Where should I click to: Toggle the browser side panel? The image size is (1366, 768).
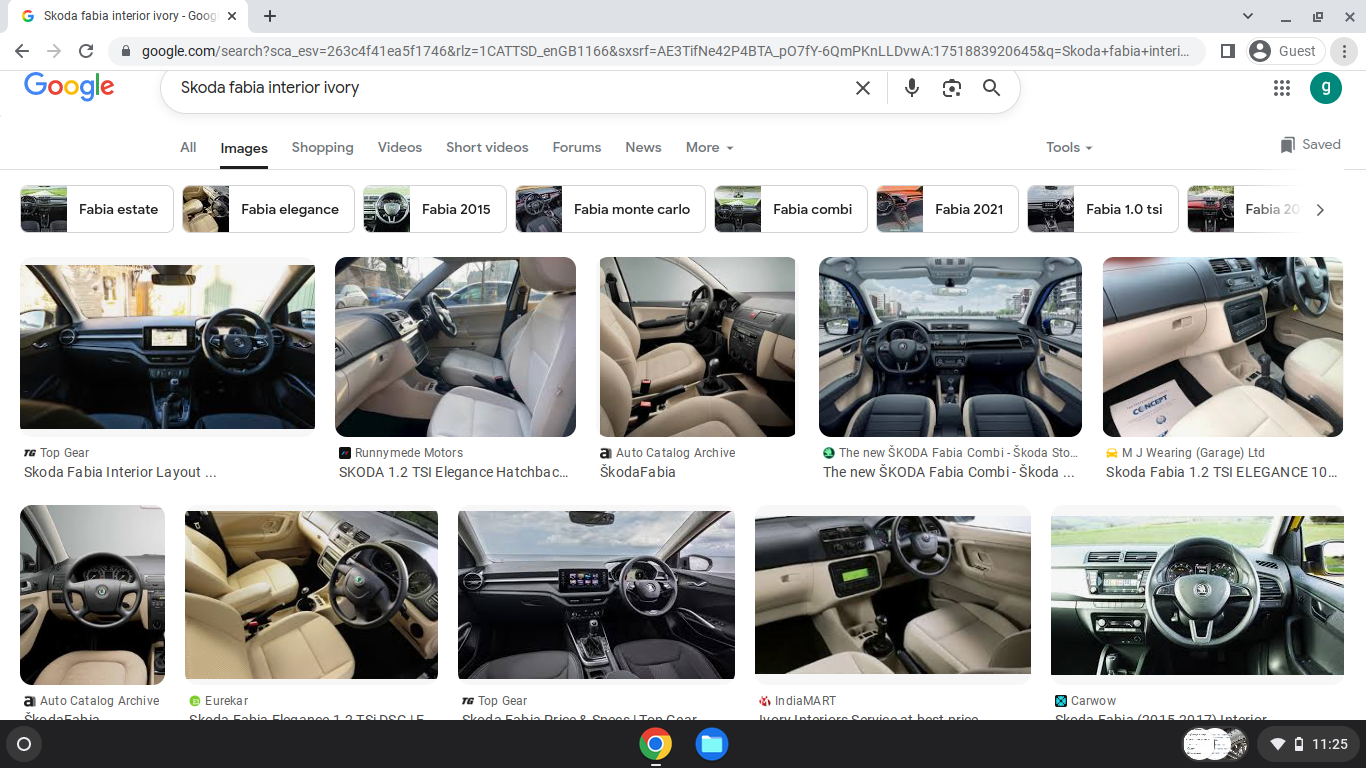tap(1228, 51)
